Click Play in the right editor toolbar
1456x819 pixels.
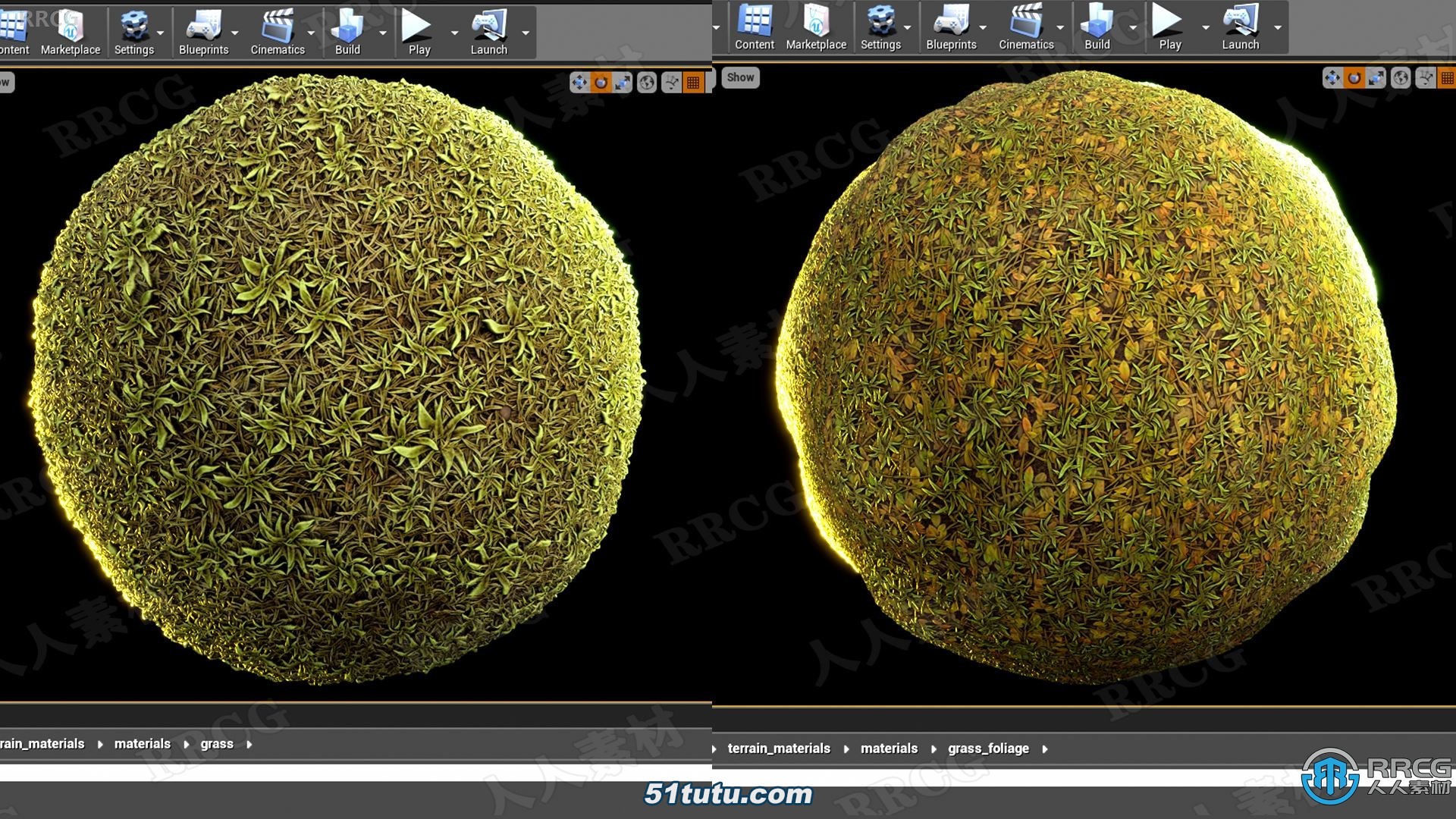point(1169,28)
